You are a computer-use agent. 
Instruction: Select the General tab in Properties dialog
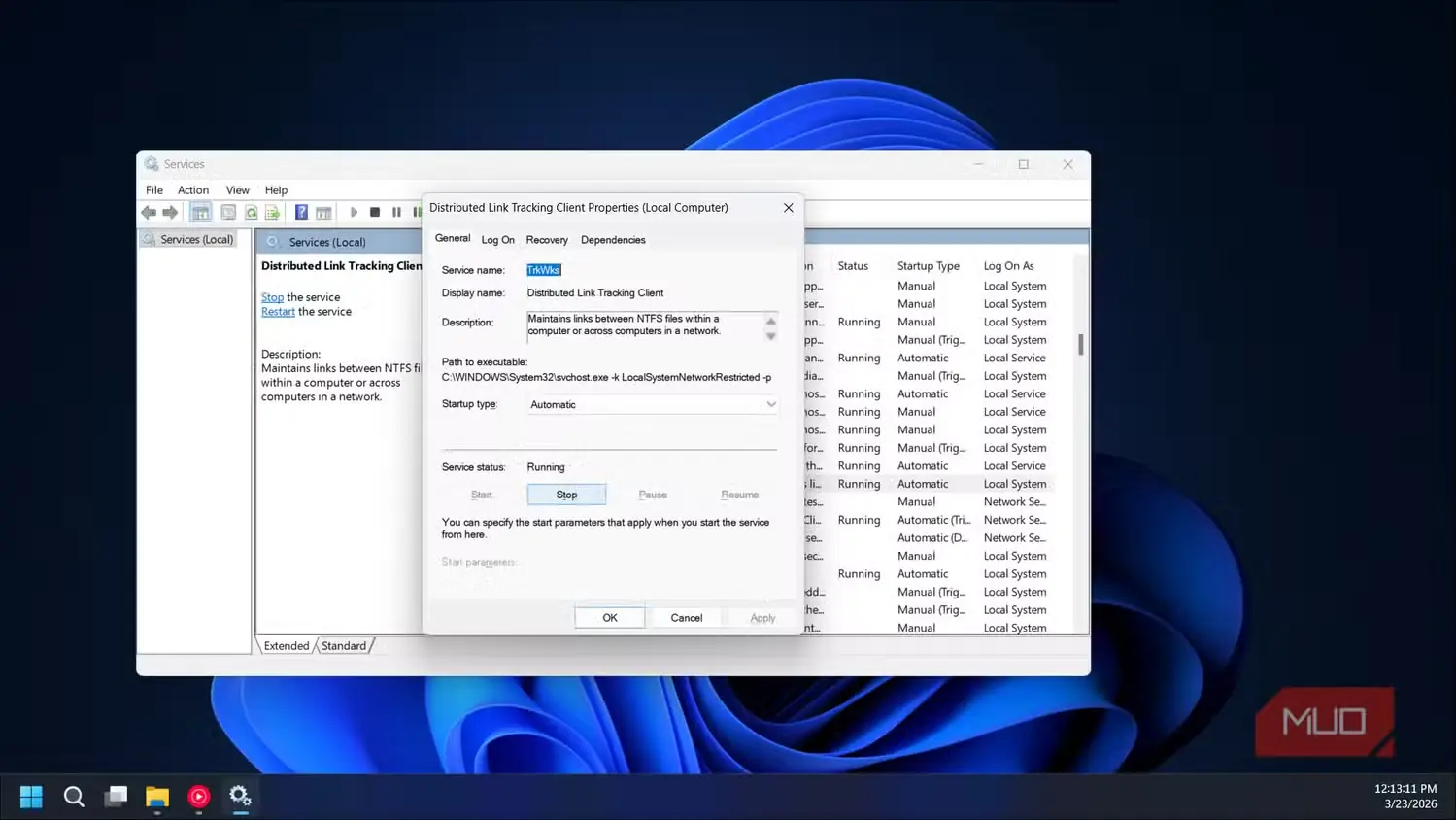(x=453, y=238)
